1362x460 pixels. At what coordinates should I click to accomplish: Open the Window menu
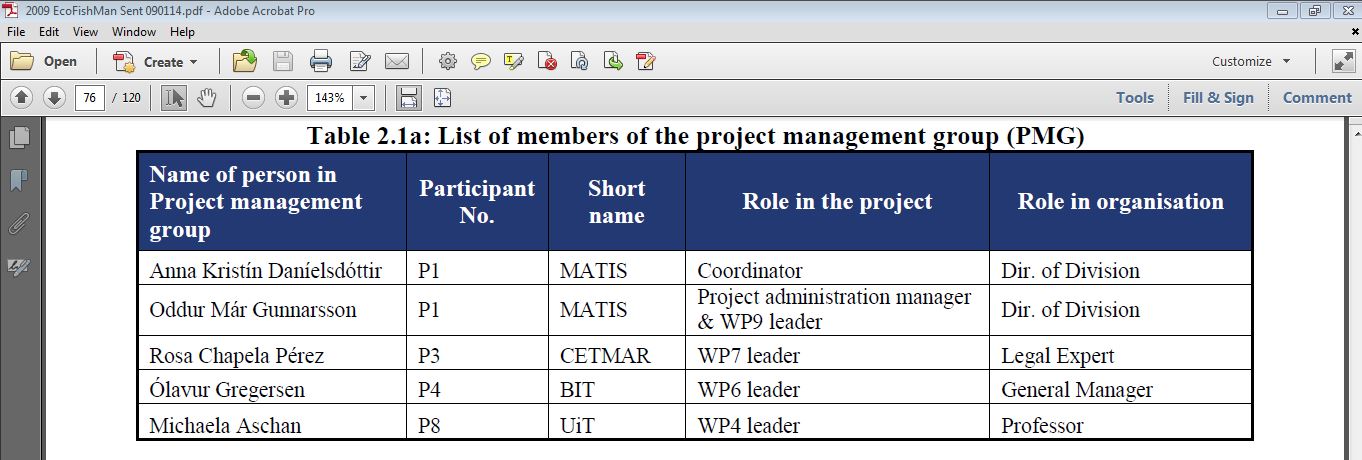click(134, 32)
